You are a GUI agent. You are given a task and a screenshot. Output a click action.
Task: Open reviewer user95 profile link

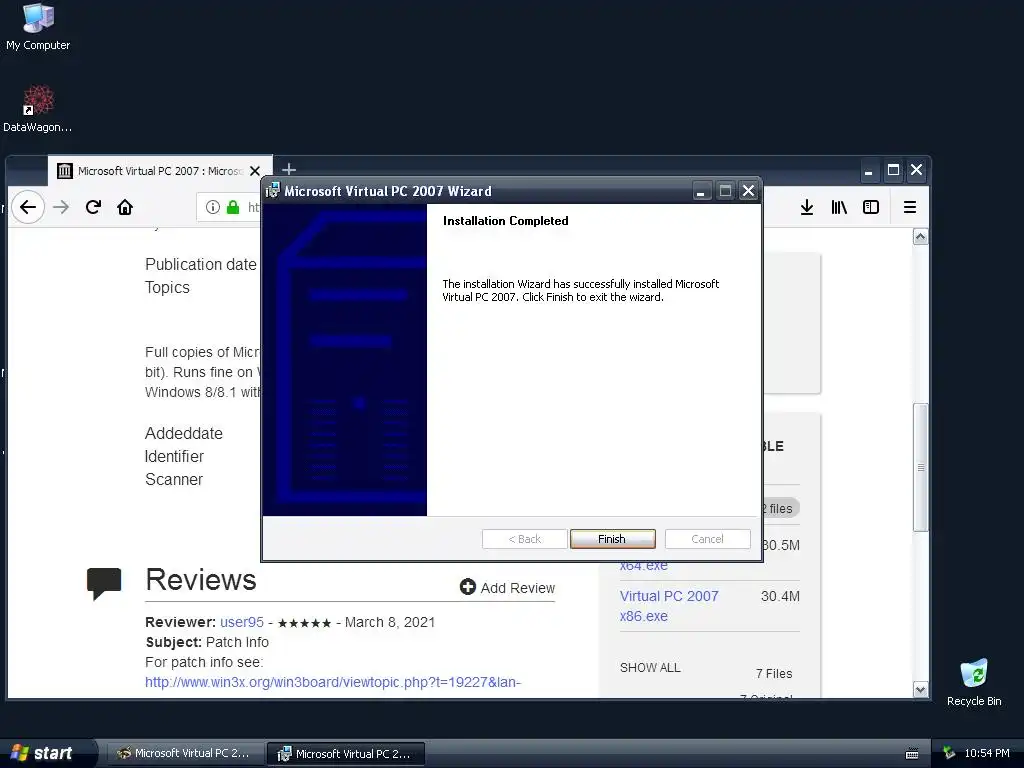(x=242, y=622)
